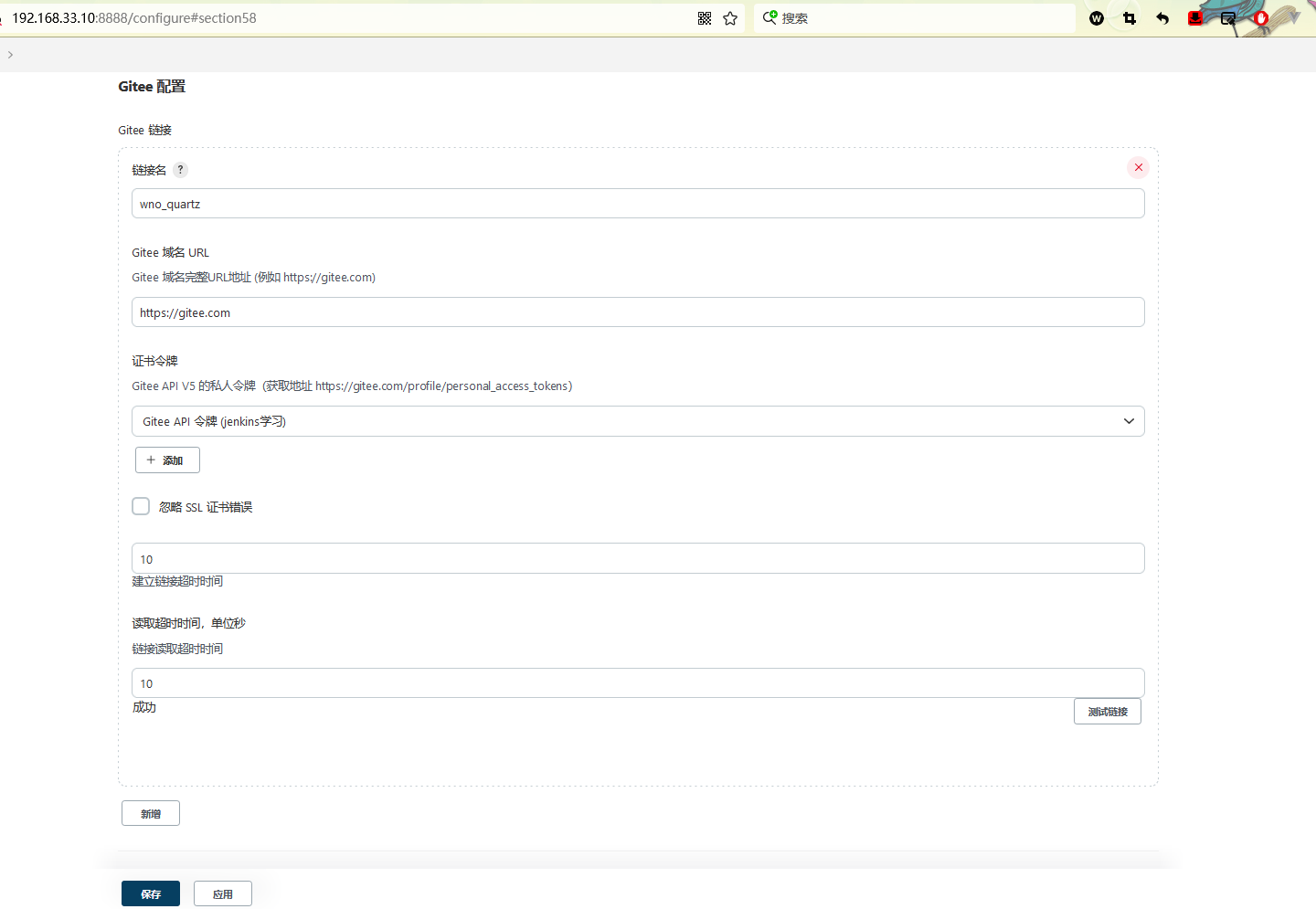
Task: Click the 应用 button
Action: [x=223, y=893]
